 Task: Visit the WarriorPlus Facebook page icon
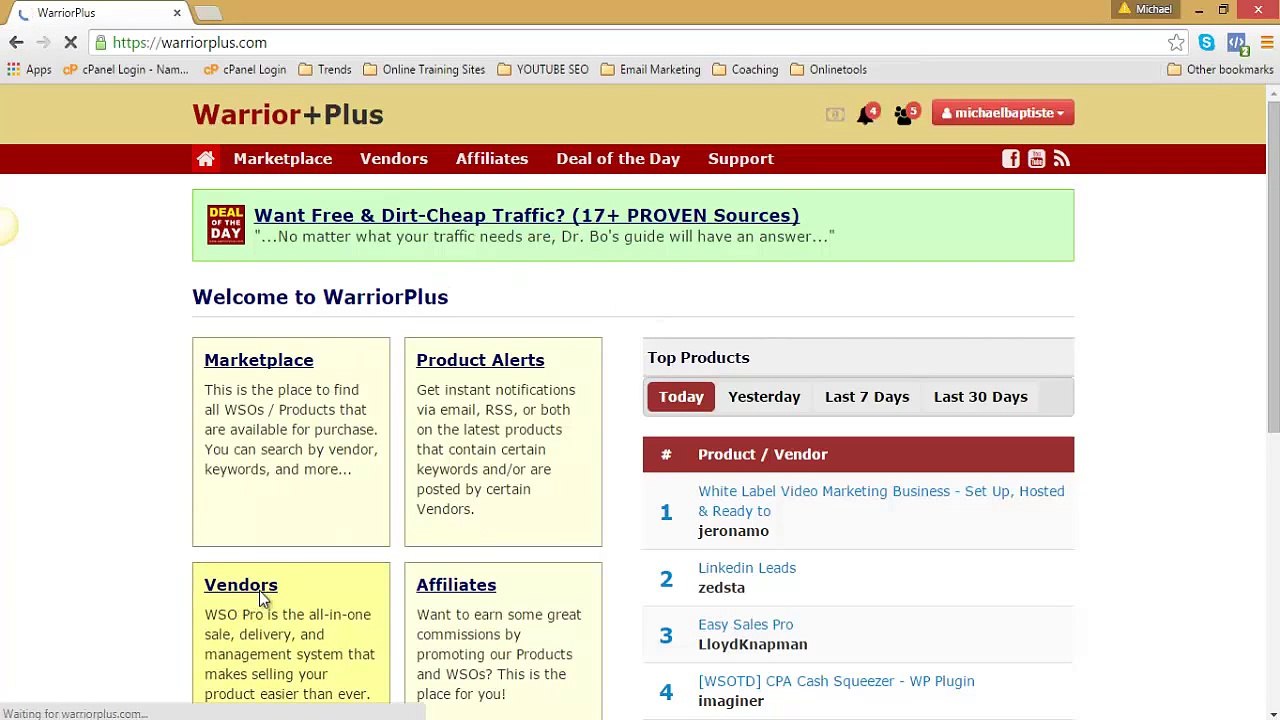(x=1011, y=159)
